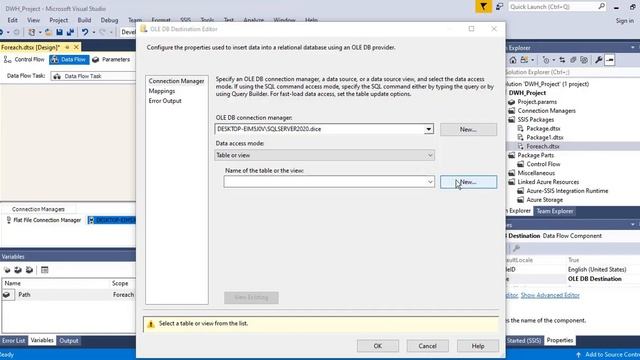Select Mappings page in editor
Screen dimensions: 640x360
(162, 91)
